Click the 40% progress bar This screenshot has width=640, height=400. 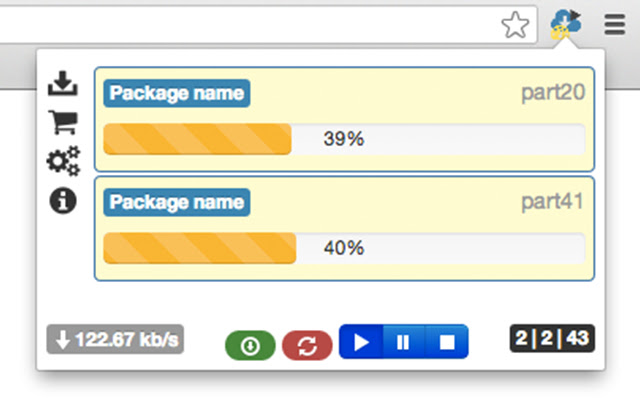click(344, 248)
